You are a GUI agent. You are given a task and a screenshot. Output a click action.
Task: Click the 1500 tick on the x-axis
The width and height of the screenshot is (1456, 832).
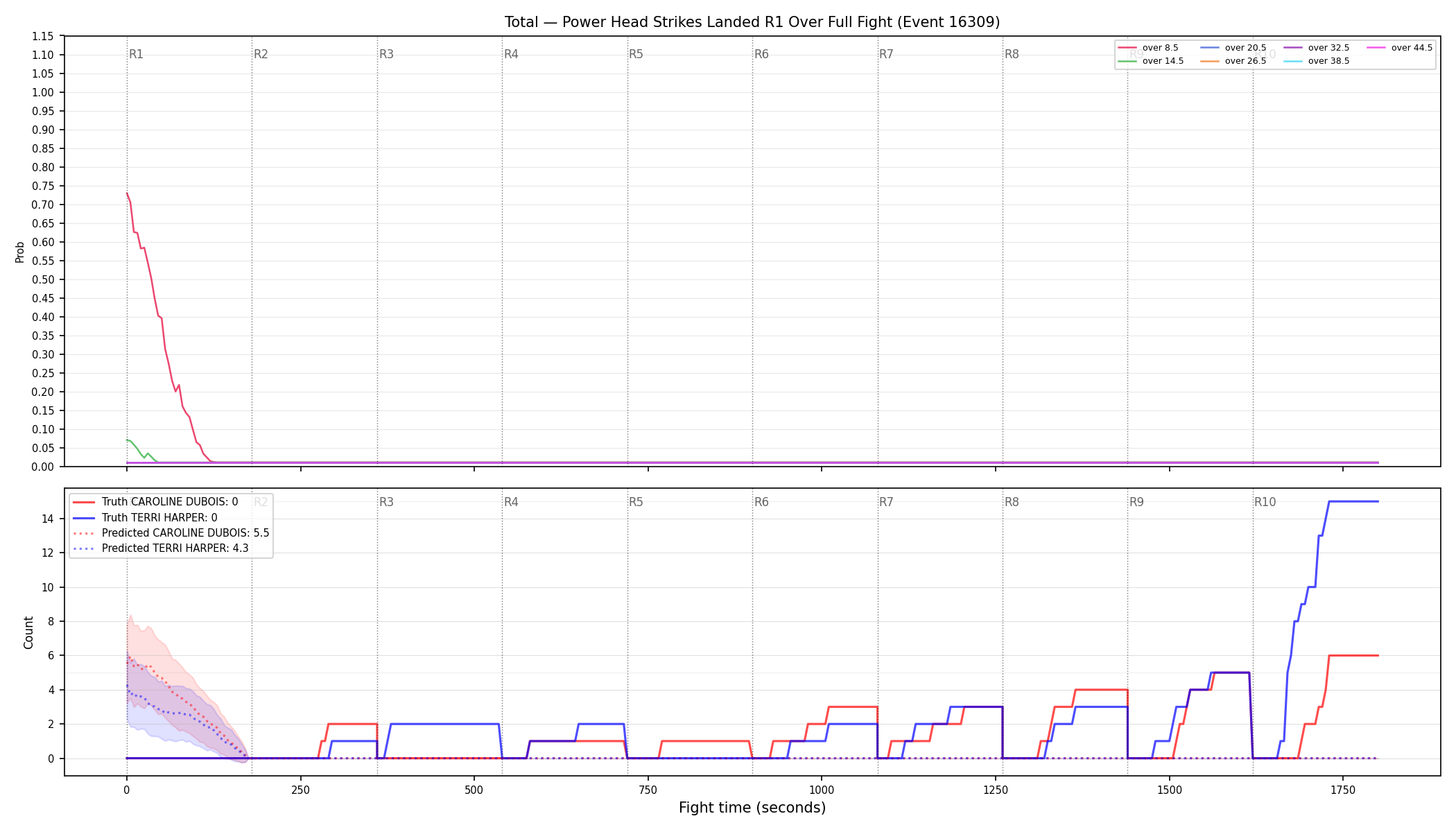tap(1170, 790)
